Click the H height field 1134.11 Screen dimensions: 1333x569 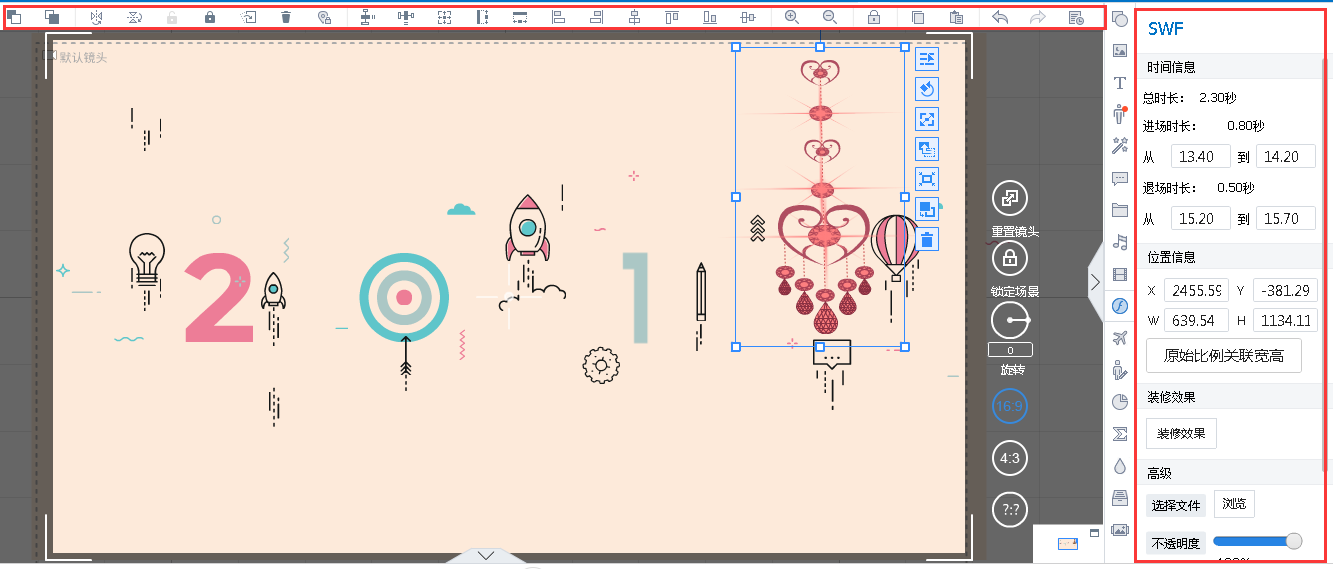(1285, 320)
